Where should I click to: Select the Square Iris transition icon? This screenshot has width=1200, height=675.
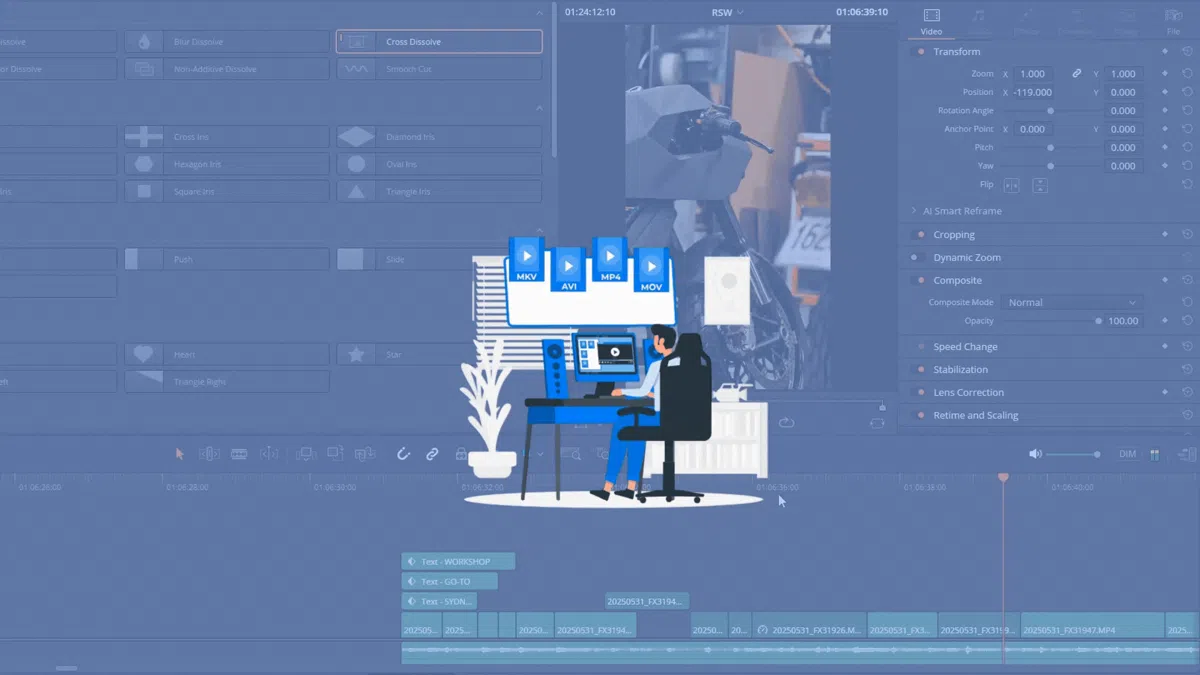[x=144, y=191]
